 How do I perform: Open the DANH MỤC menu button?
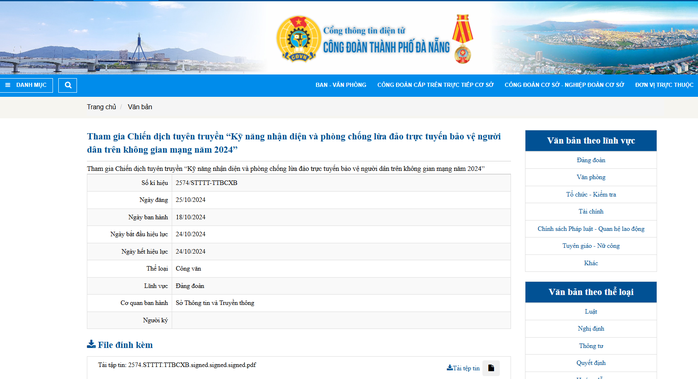tap(26, 85)
